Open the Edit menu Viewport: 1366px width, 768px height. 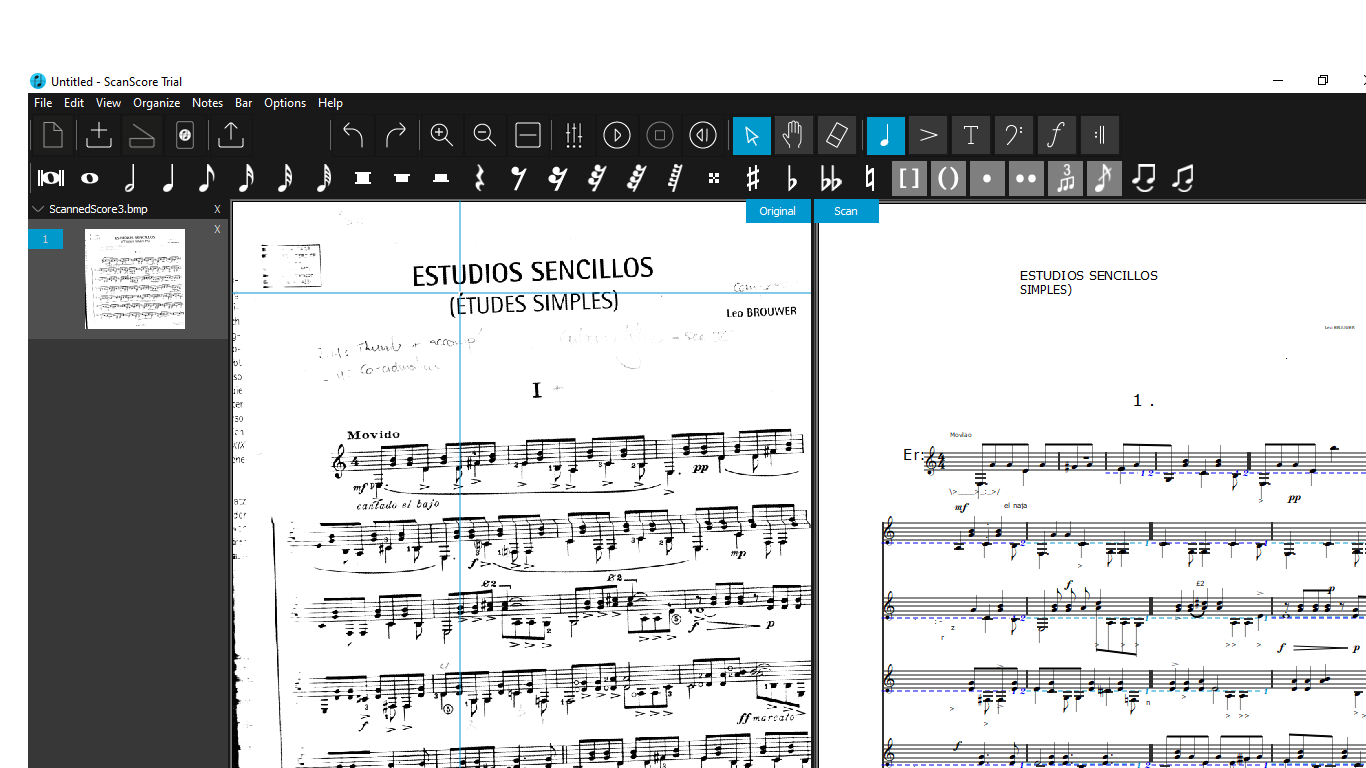74,103
